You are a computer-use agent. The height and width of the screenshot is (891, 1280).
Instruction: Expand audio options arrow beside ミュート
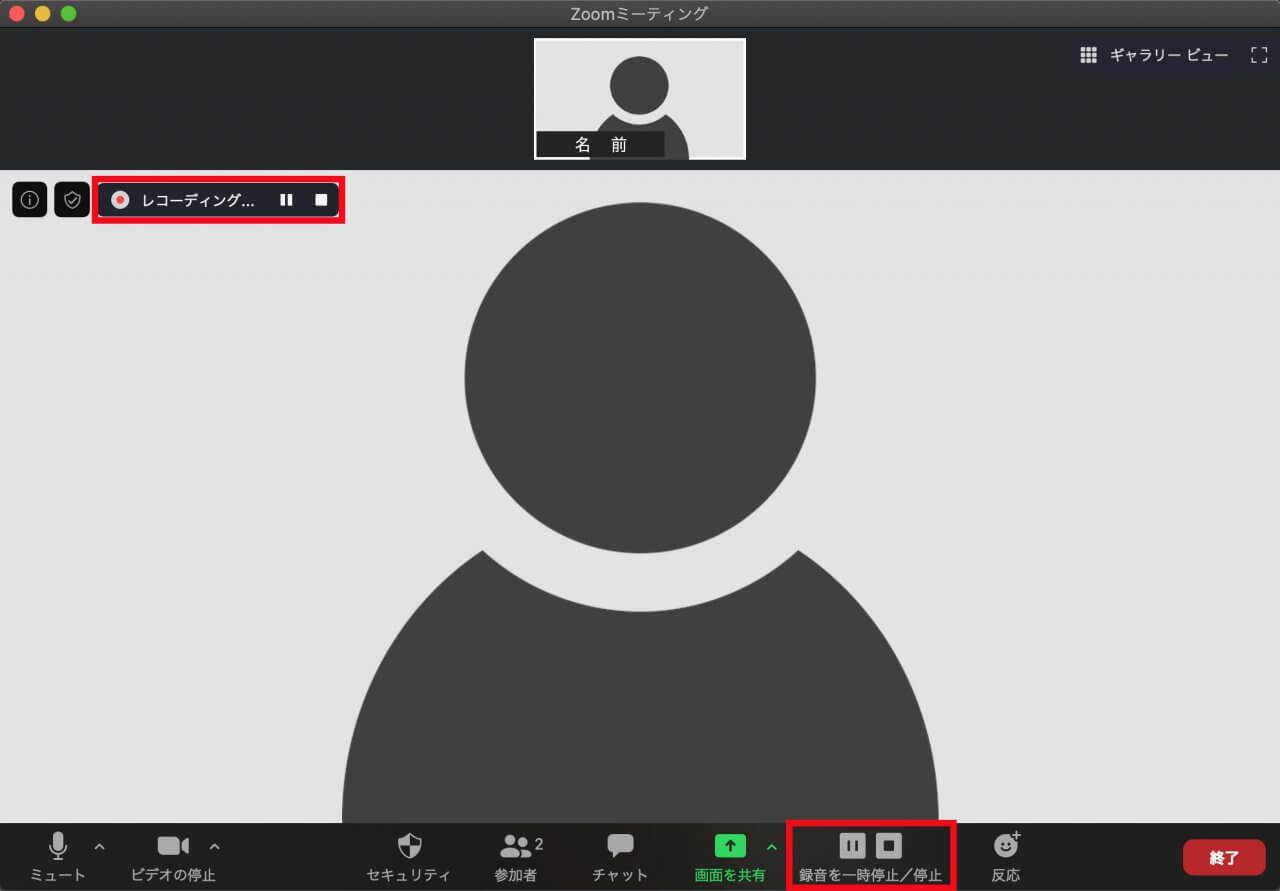(99, 847)
